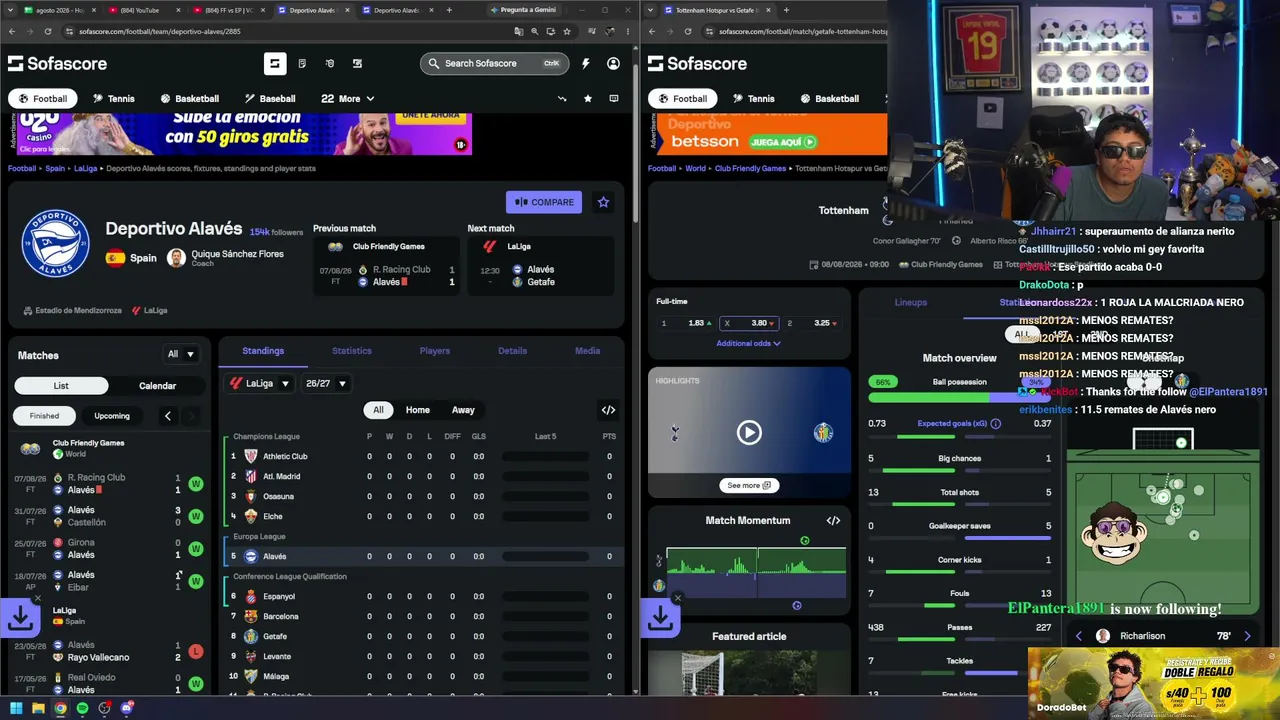Filter standings by Home
This screenshot has height=720, width=1280.
coord(418,410)
